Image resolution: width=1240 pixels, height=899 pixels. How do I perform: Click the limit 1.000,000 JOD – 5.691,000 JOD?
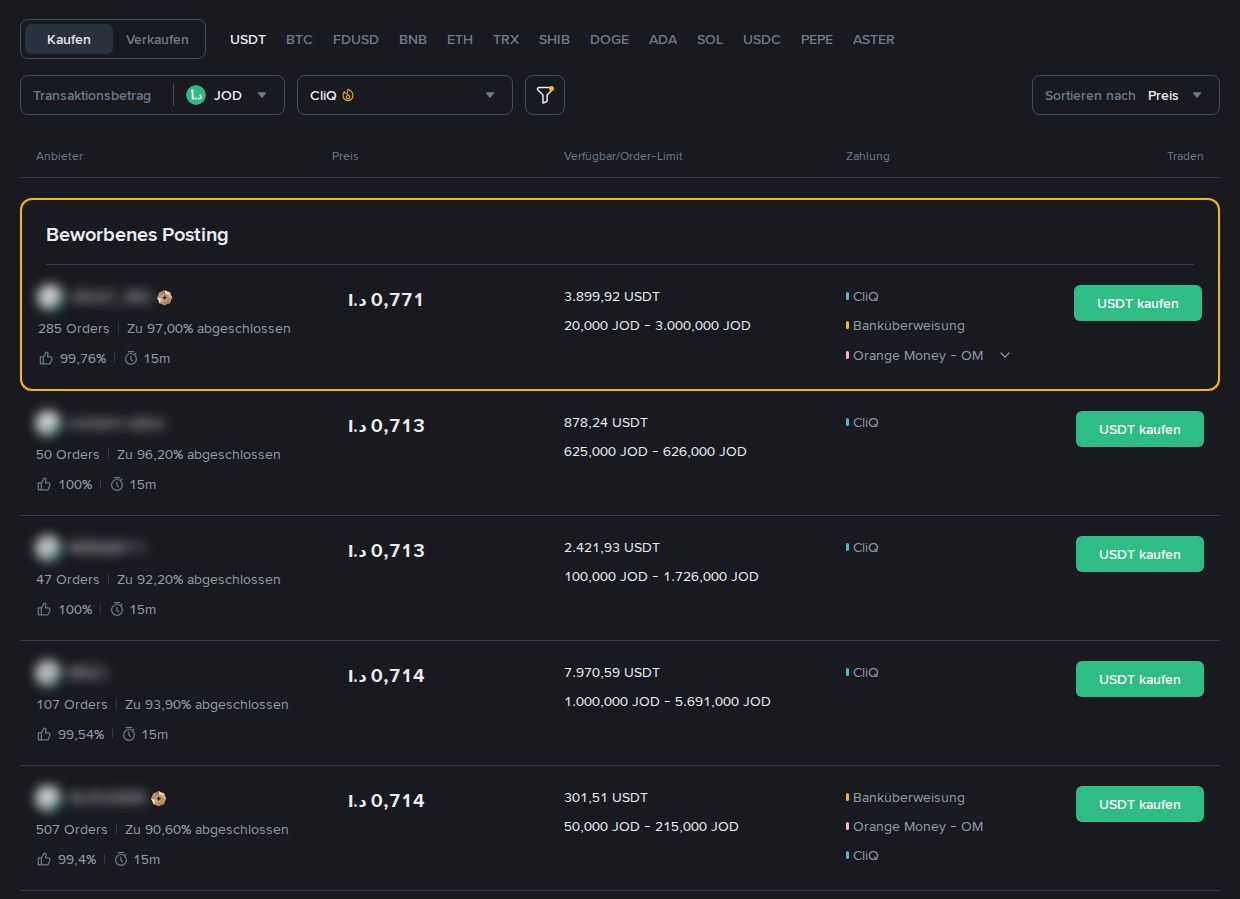pos(667,702)
